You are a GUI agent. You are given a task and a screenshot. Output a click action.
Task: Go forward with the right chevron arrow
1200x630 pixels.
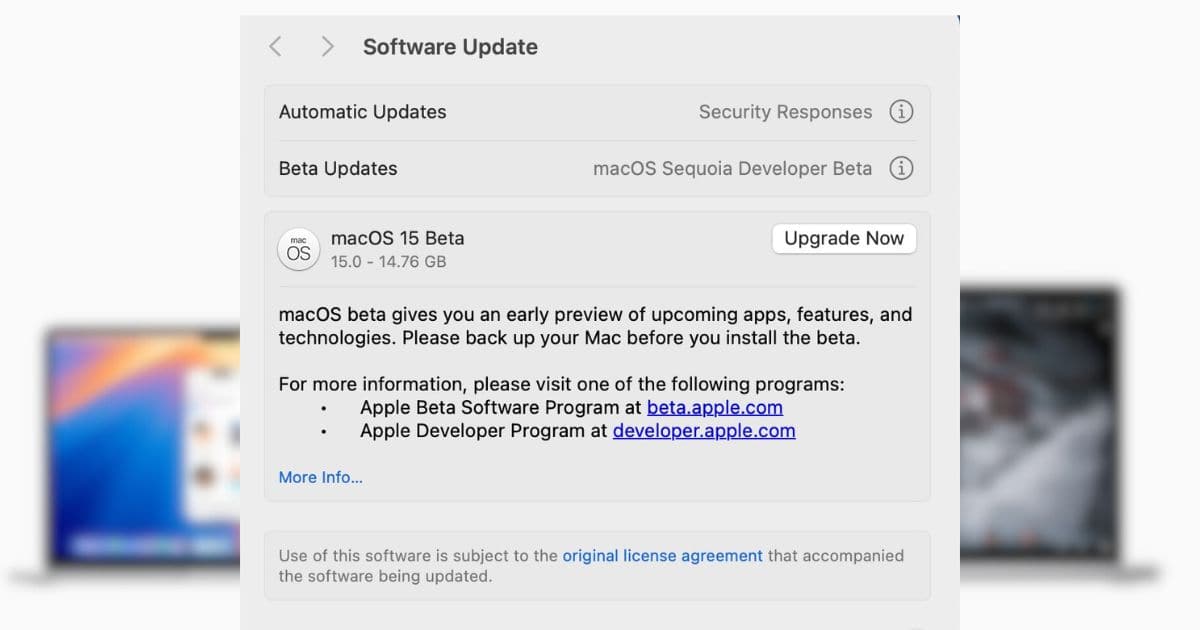[327, 46]
